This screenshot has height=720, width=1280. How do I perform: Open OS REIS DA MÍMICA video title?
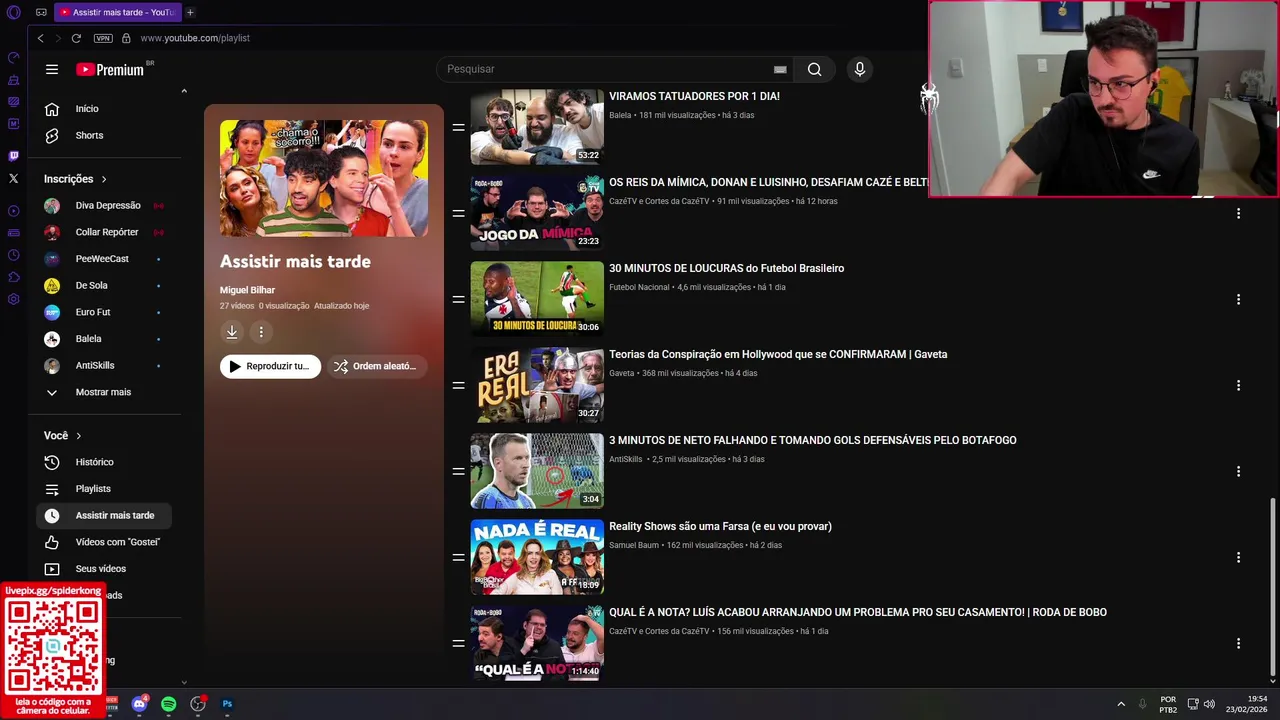[768, 182]
